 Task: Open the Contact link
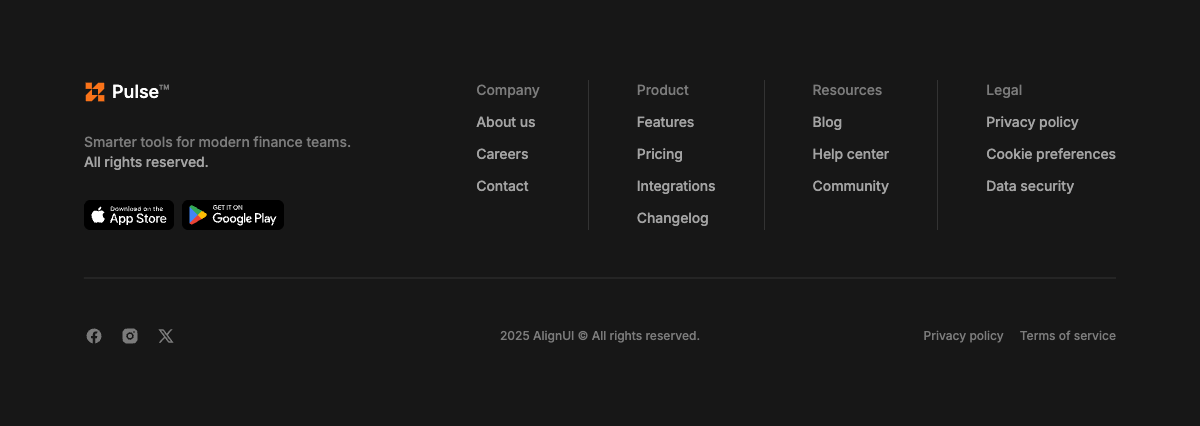(x=502, y=186)
